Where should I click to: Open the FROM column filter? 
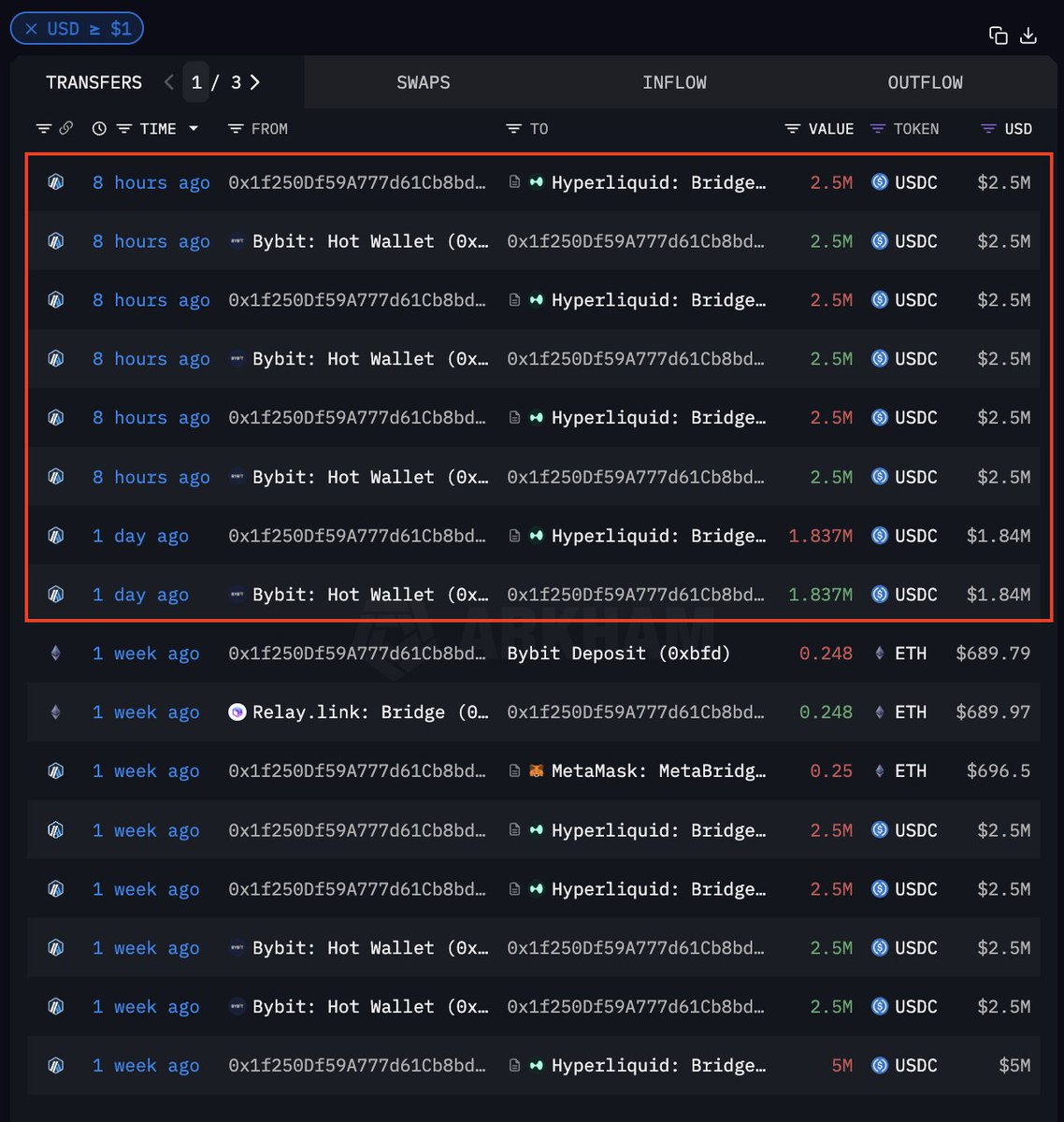point(236,128)
